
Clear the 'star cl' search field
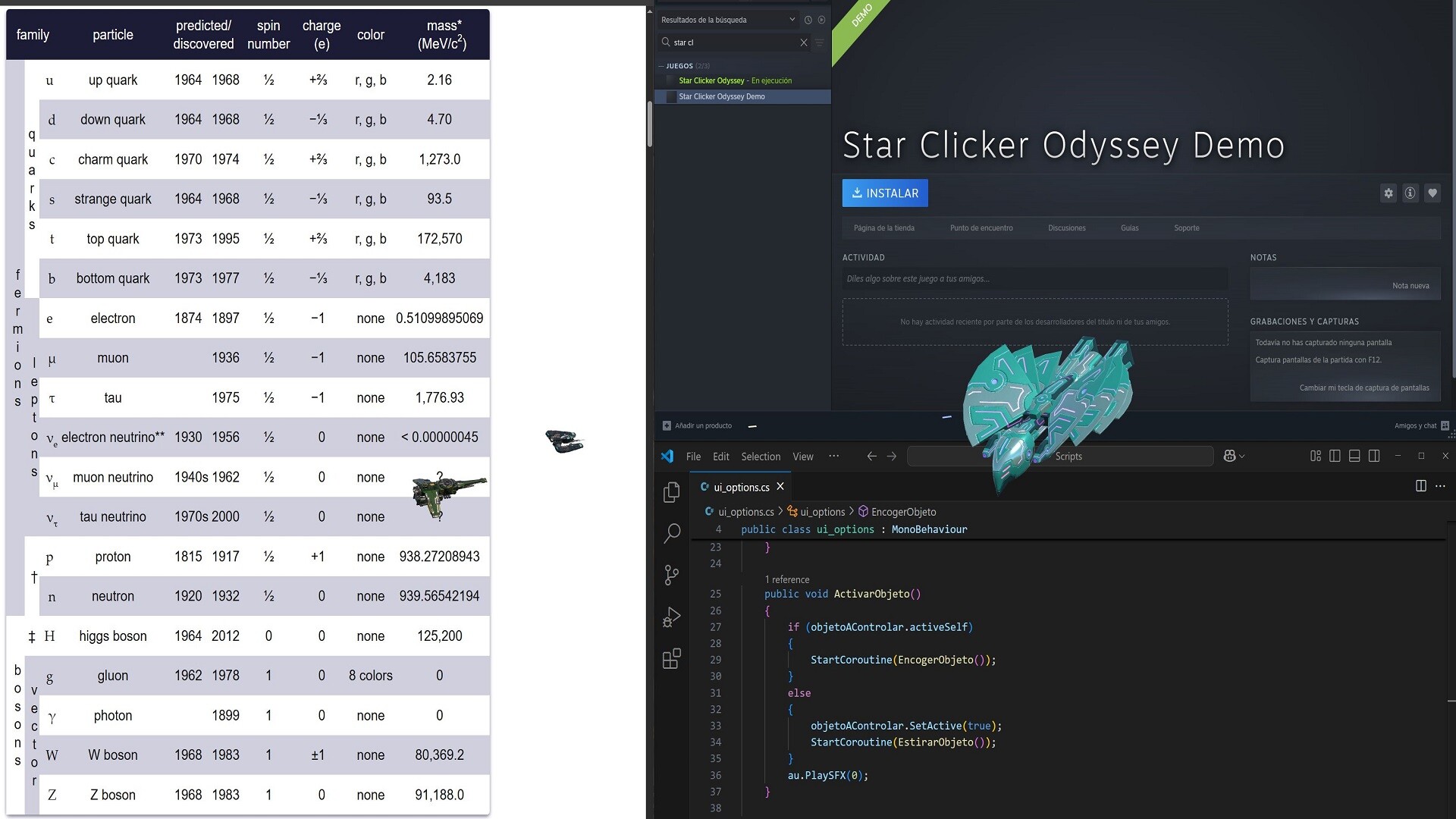(x=804, y=42)
